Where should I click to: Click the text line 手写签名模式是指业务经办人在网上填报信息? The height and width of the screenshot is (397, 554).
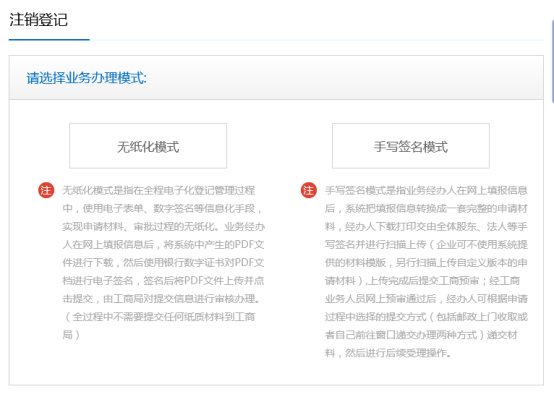[426, 191]
